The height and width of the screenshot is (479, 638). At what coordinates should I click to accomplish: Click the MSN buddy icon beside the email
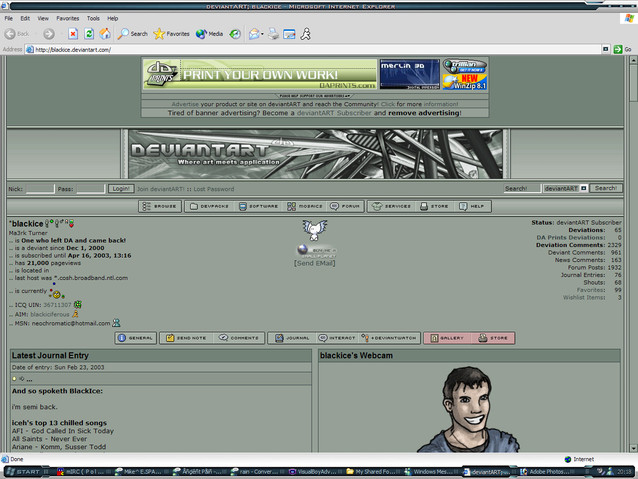116,323
